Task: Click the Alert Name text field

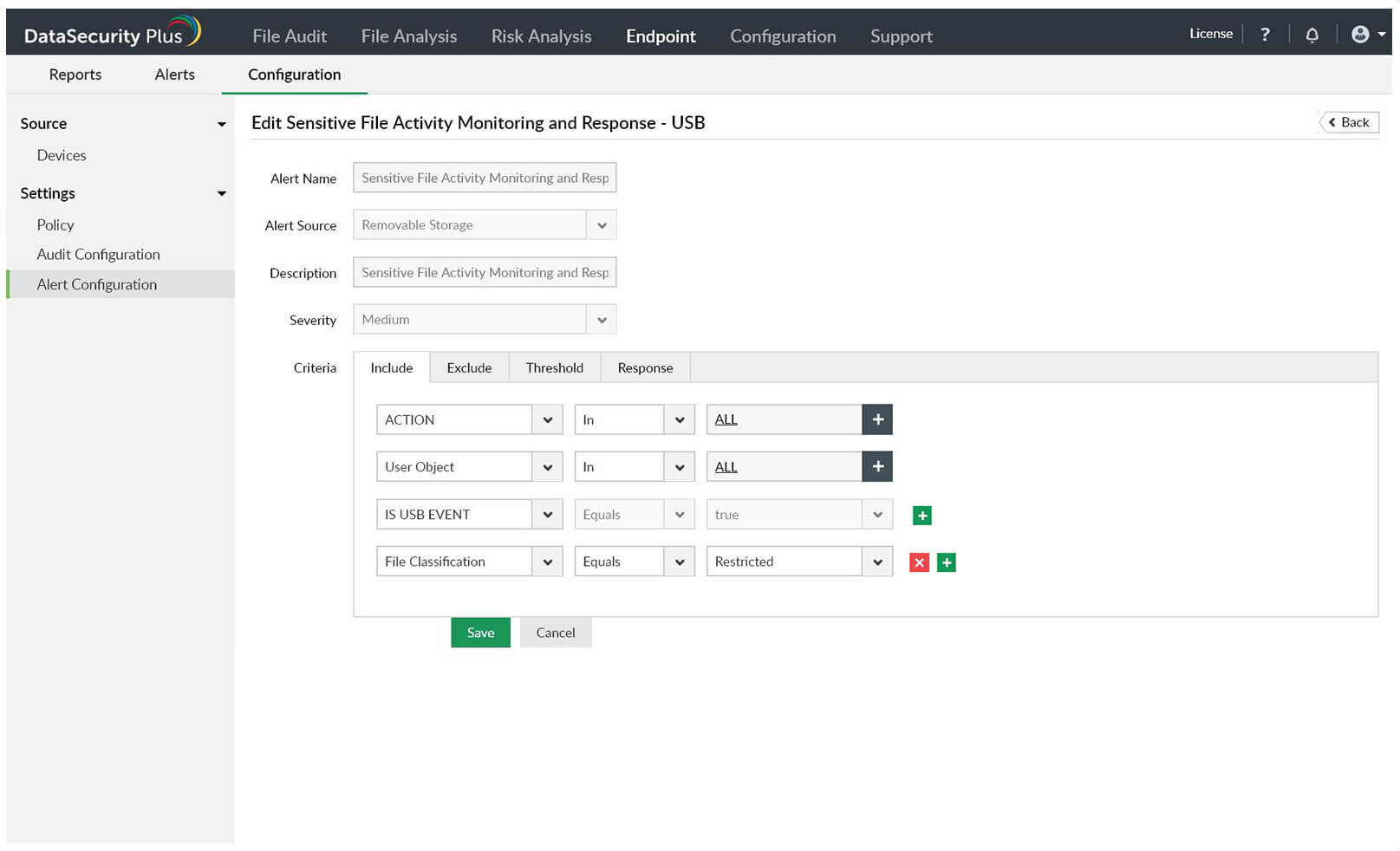Action: (485, 178)
